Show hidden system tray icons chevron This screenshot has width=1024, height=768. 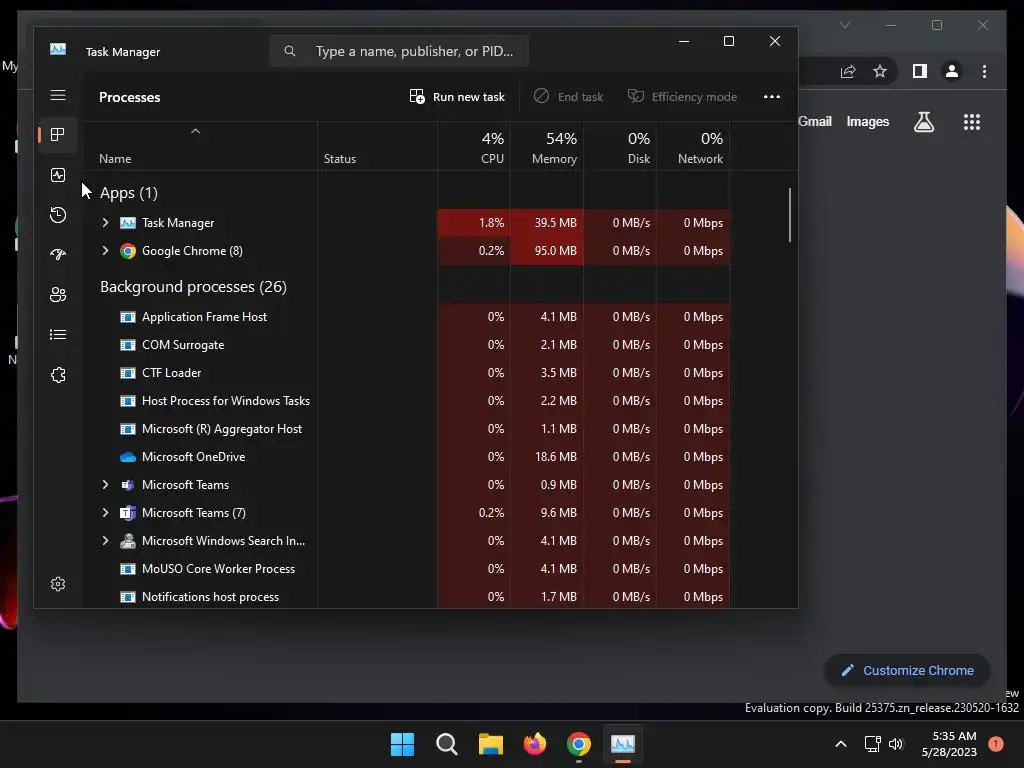tap(841, 744)
